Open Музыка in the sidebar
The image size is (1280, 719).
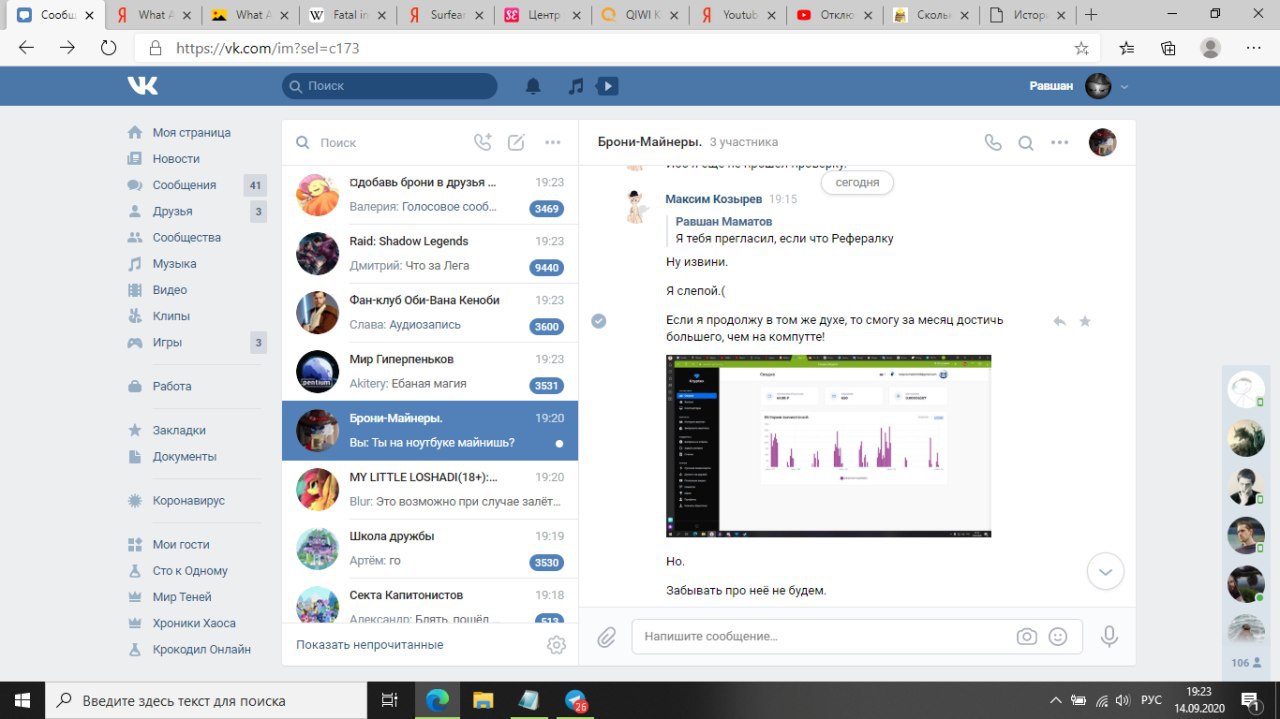coord(174,264)
